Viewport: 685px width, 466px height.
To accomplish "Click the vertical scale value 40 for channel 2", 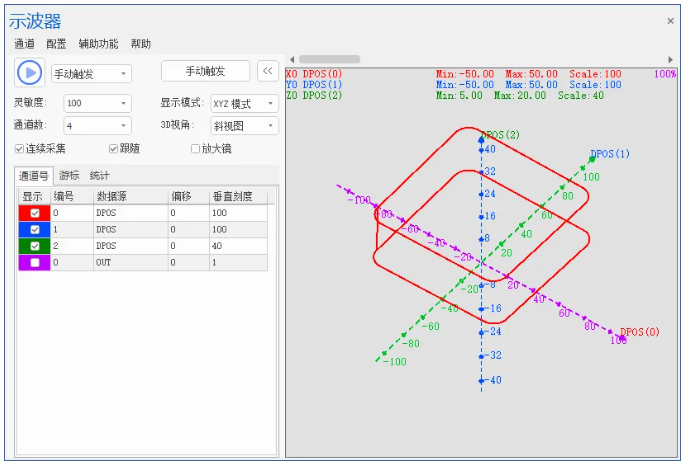I will pos(239,246).
